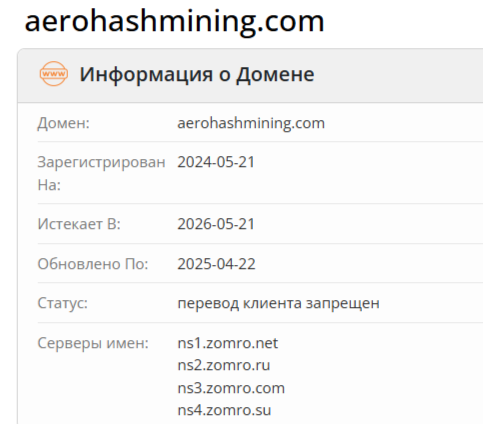The image size is (483, 424).
Task: Click name server ns4.zomro.su
Action: (224, 410)
